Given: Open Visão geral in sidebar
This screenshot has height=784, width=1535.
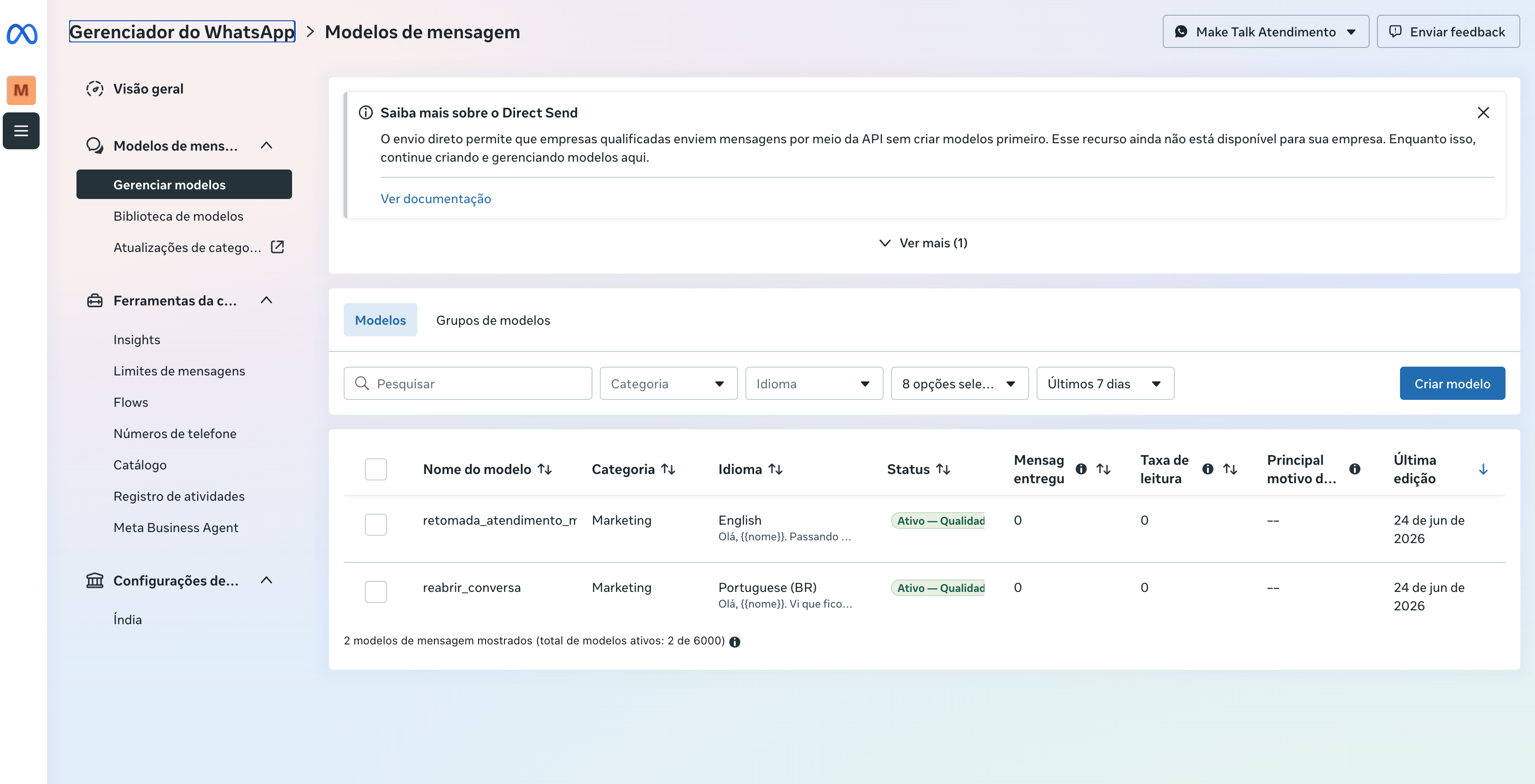Looking at the screenshot, I should (x=148, y=89).
